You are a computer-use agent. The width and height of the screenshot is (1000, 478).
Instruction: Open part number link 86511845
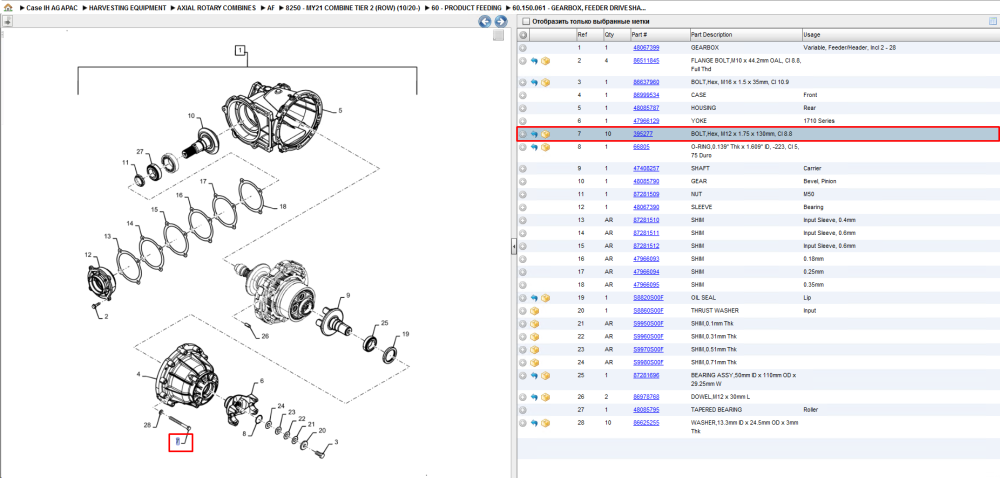click(x=646, y=61)
